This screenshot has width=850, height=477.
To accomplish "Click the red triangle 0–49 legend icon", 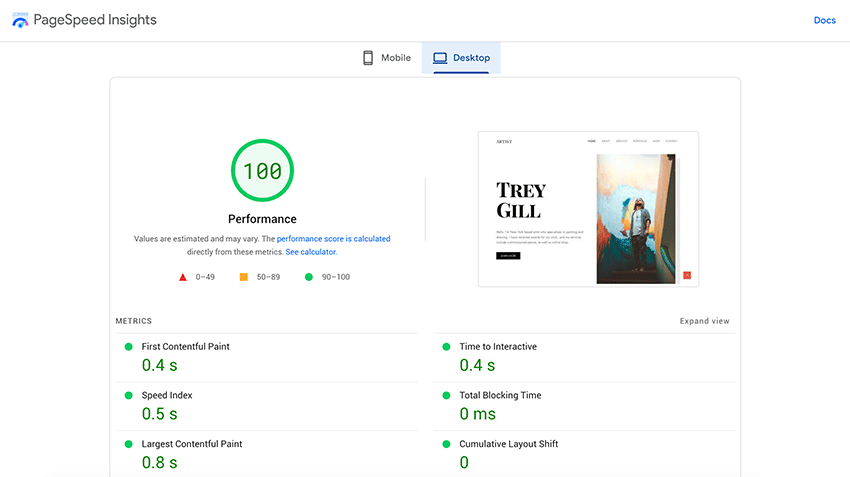I will tap(183, 277).
